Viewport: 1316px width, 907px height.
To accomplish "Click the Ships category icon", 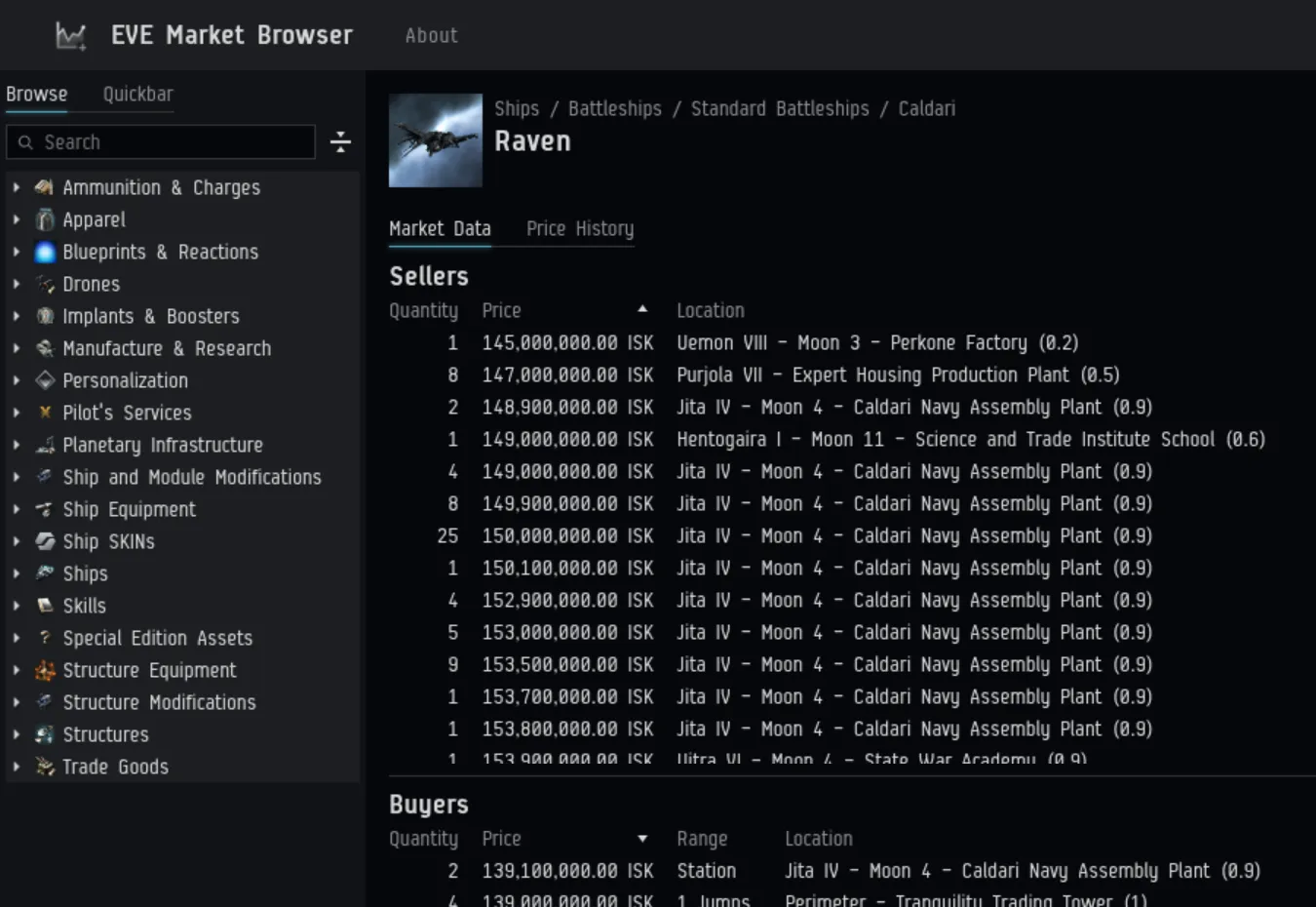I will click(44, 573).
